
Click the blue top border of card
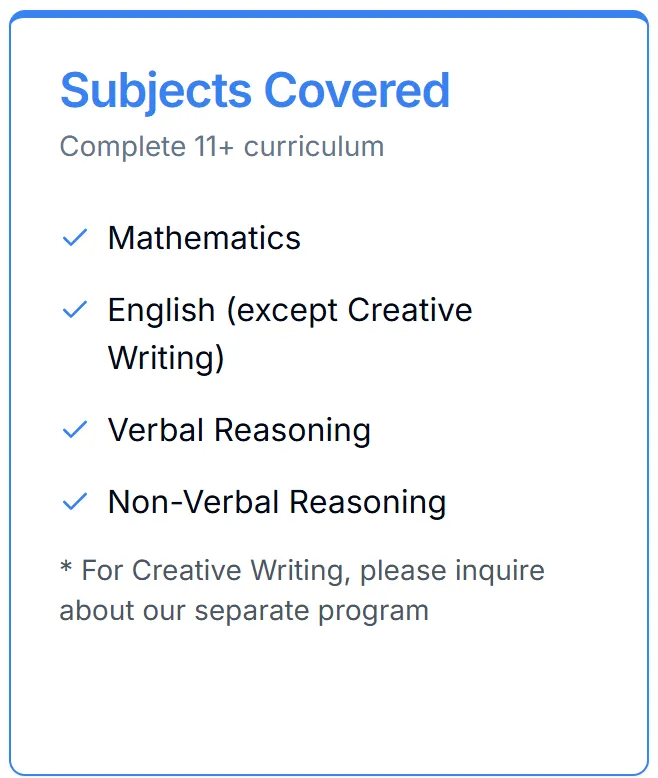coord(329,14)
